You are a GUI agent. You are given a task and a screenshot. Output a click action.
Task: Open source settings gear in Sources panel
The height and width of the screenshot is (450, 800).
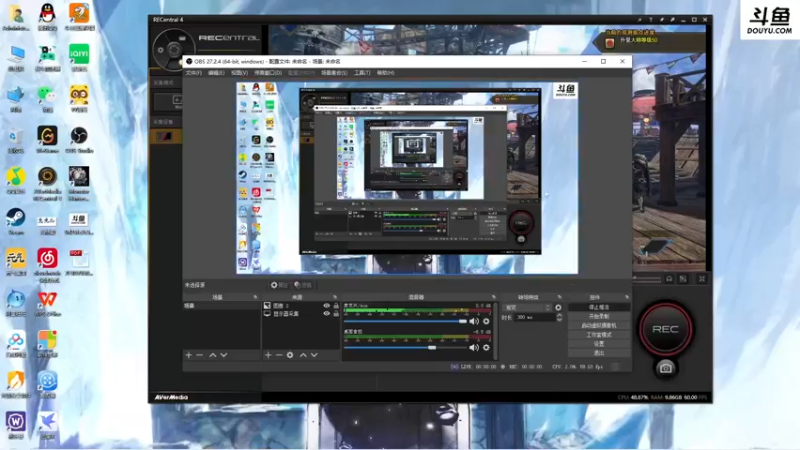(290, 355)
